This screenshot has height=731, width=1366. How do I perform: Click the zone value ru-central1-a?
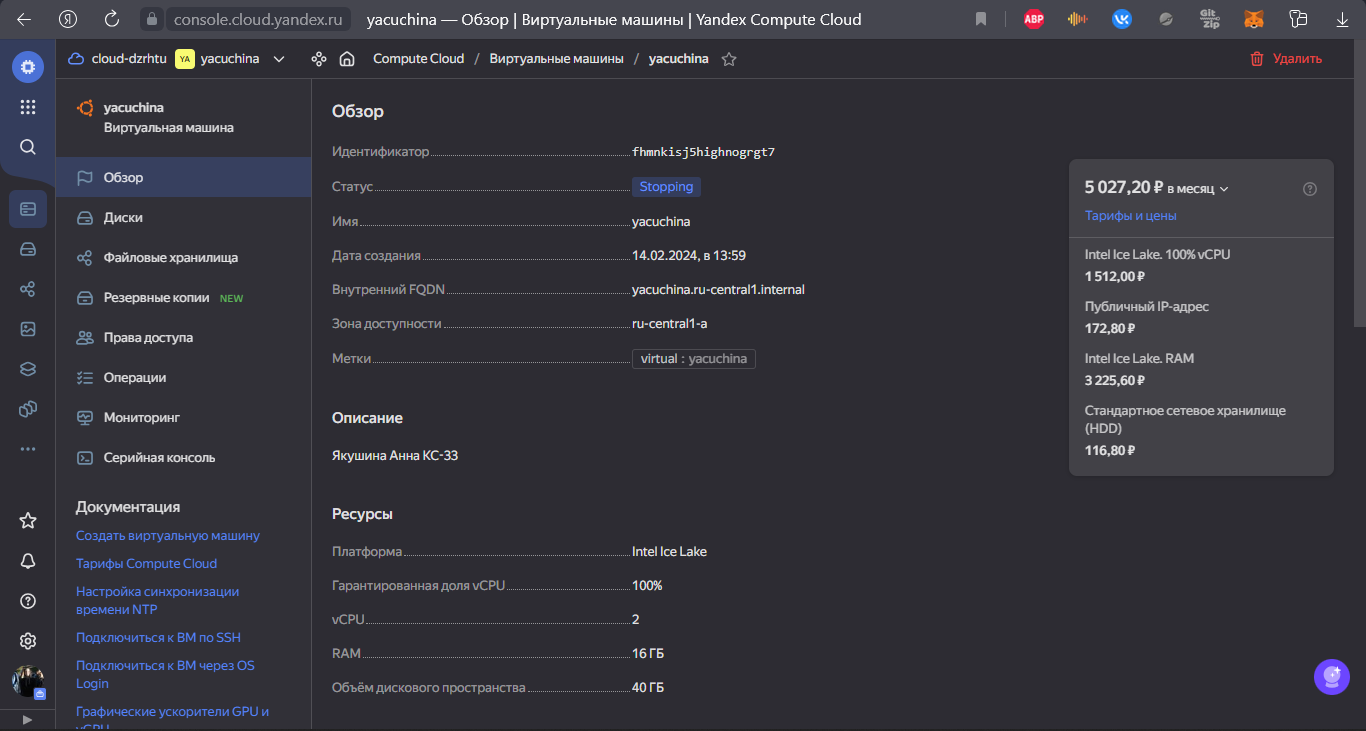(x=669, y=324)
